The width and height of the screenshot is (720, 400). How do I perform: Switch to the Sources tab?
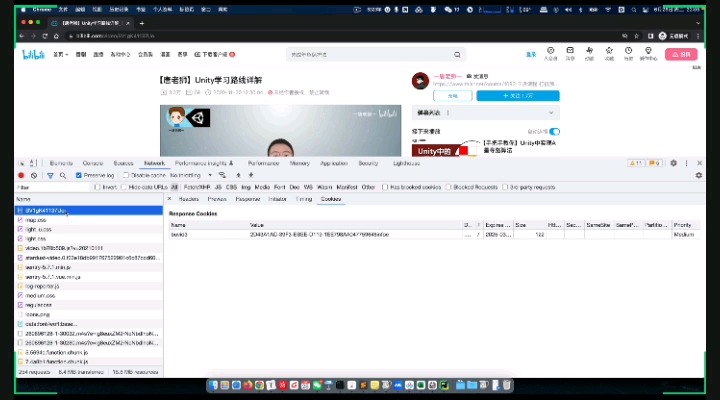(123, 163)
